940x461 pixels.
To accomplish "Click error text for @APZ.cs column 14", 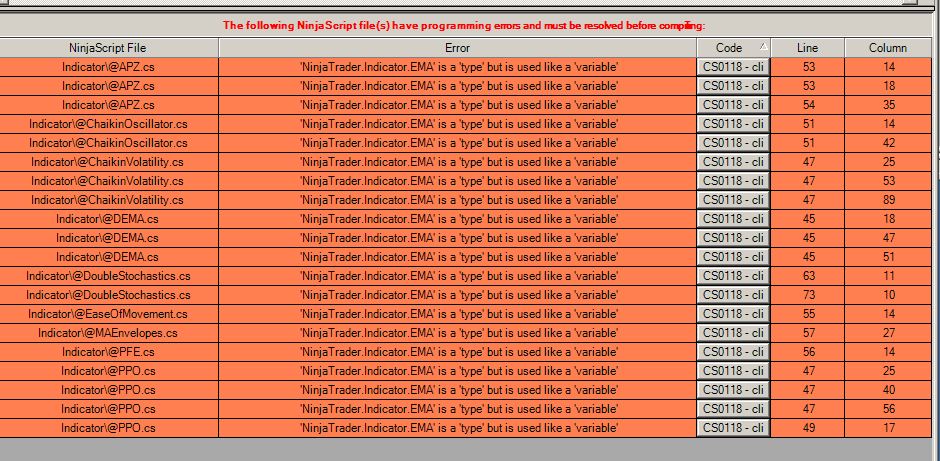I will (458, 67).
